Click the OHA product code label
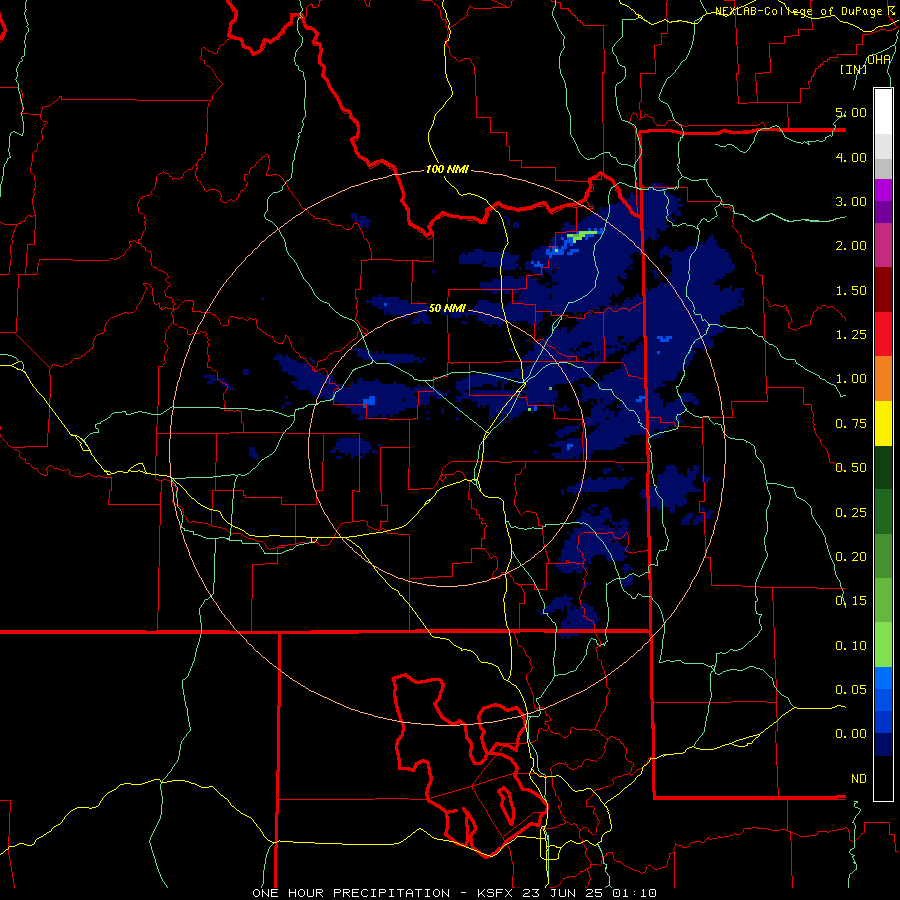This screenshot has width=900, height=900. [879, 59]
